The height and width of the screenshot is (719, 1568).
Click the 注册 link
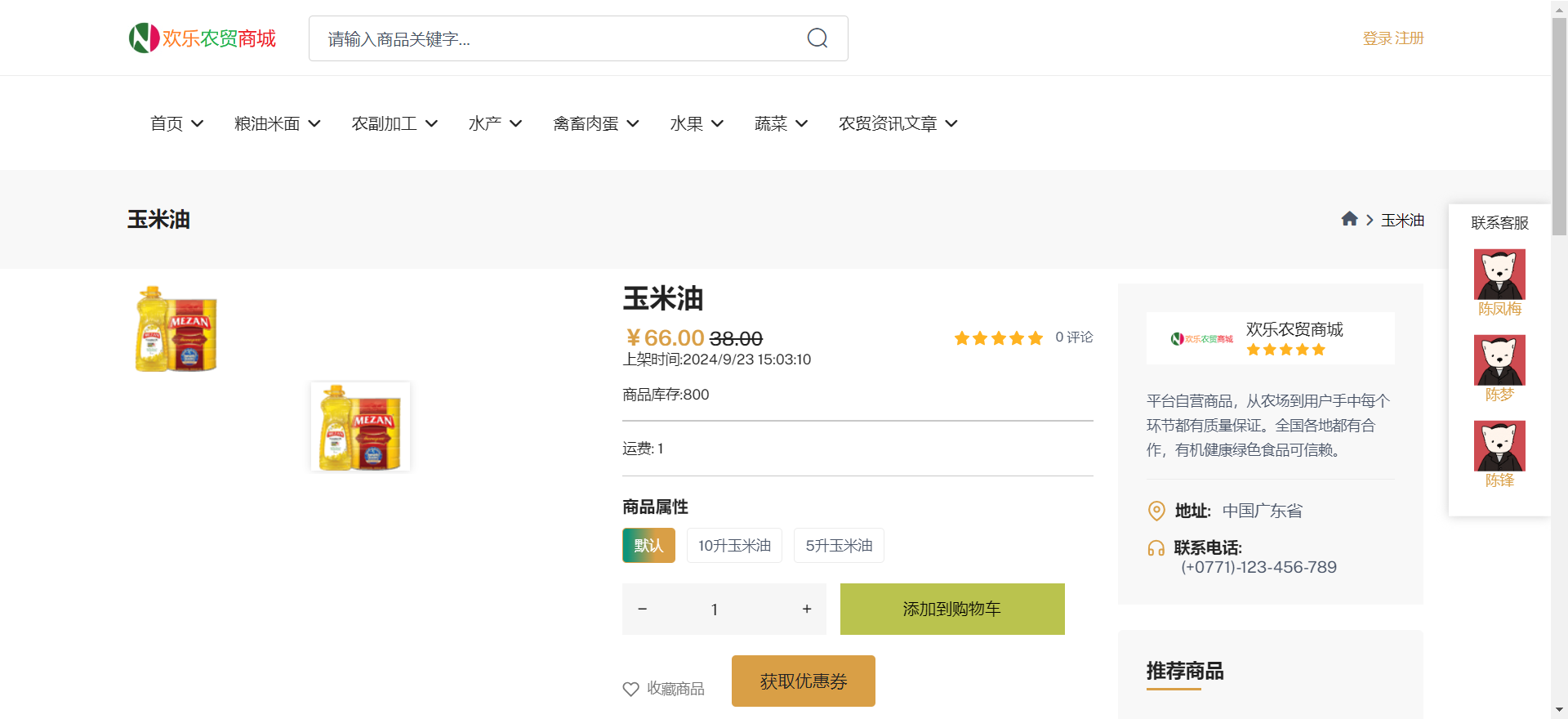click(1410, 38)
